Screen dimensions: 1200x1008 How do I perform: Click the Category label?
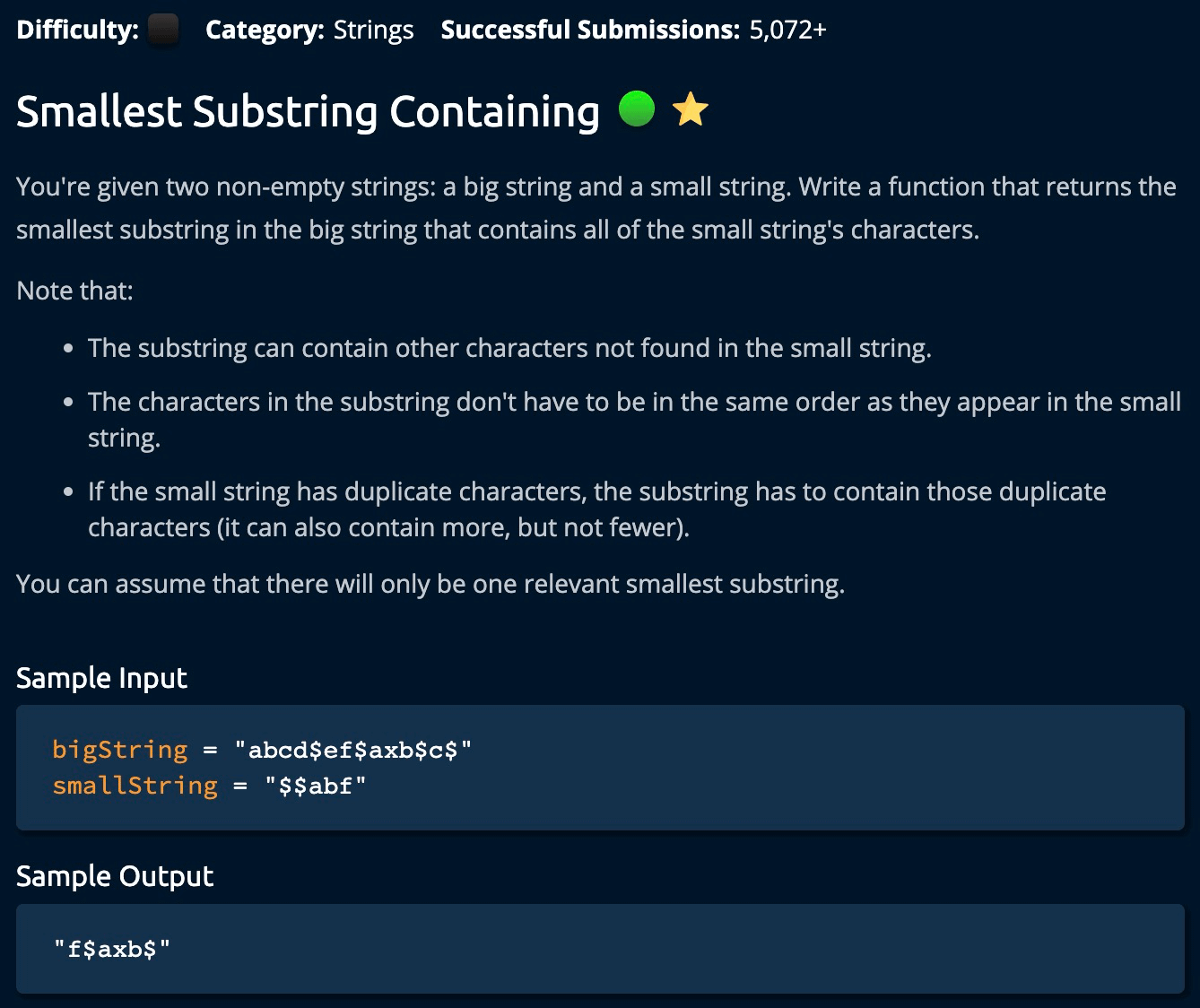tap(264, 30)
